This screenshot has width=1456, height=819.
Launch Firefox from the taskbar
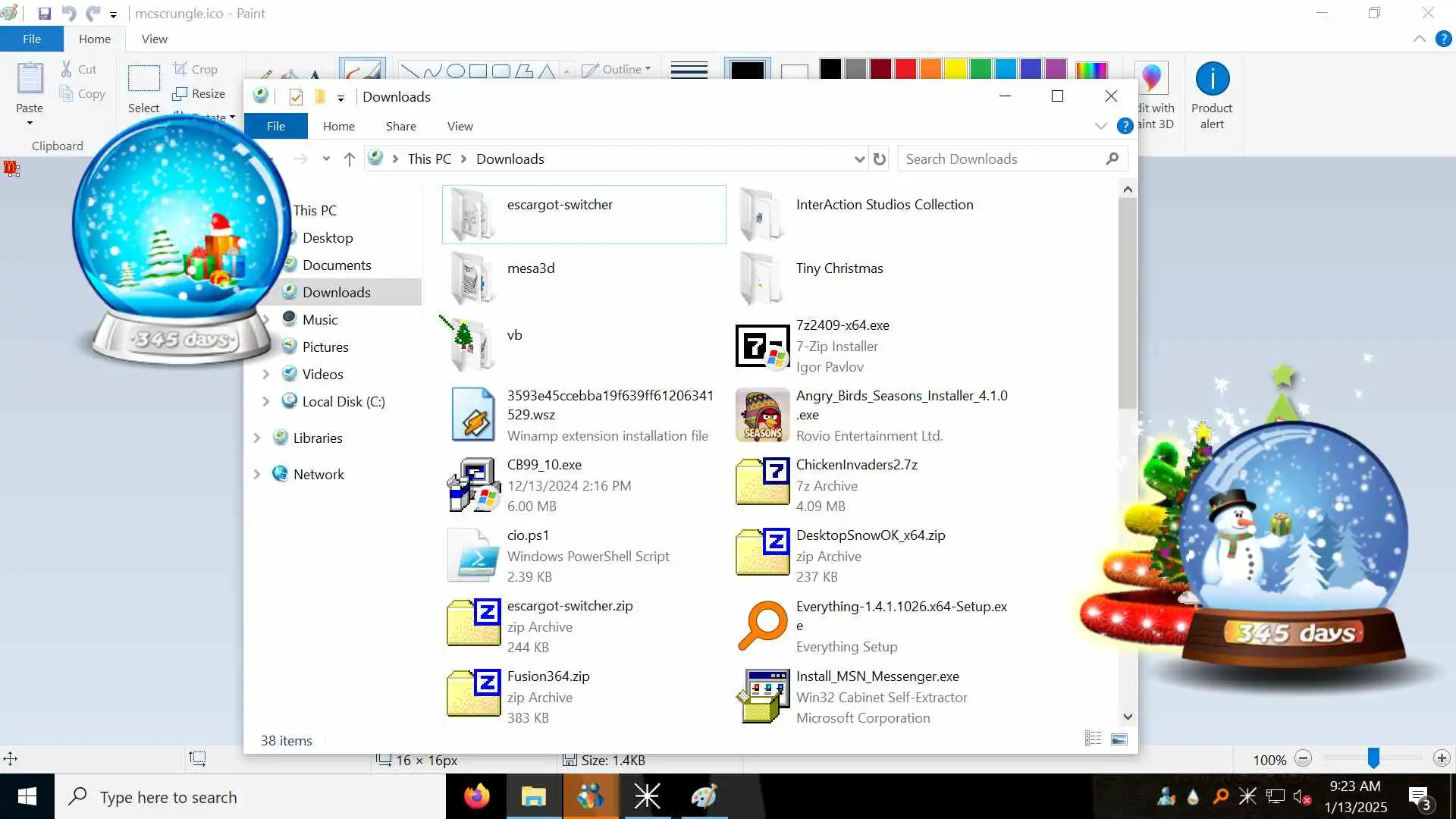(x=477, y=797)
